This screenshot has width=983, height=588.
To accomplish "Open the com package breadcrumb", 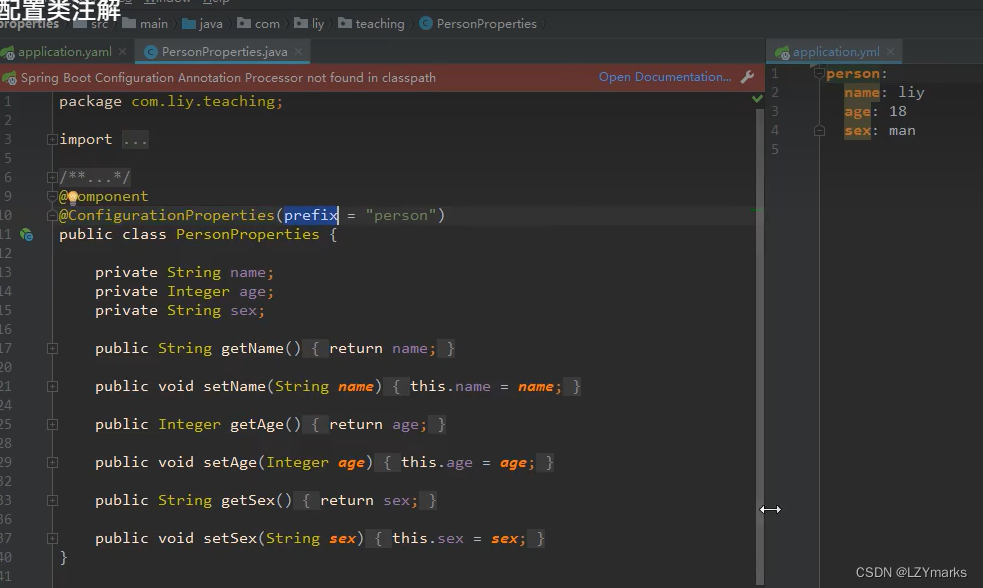I will [258, 24].
